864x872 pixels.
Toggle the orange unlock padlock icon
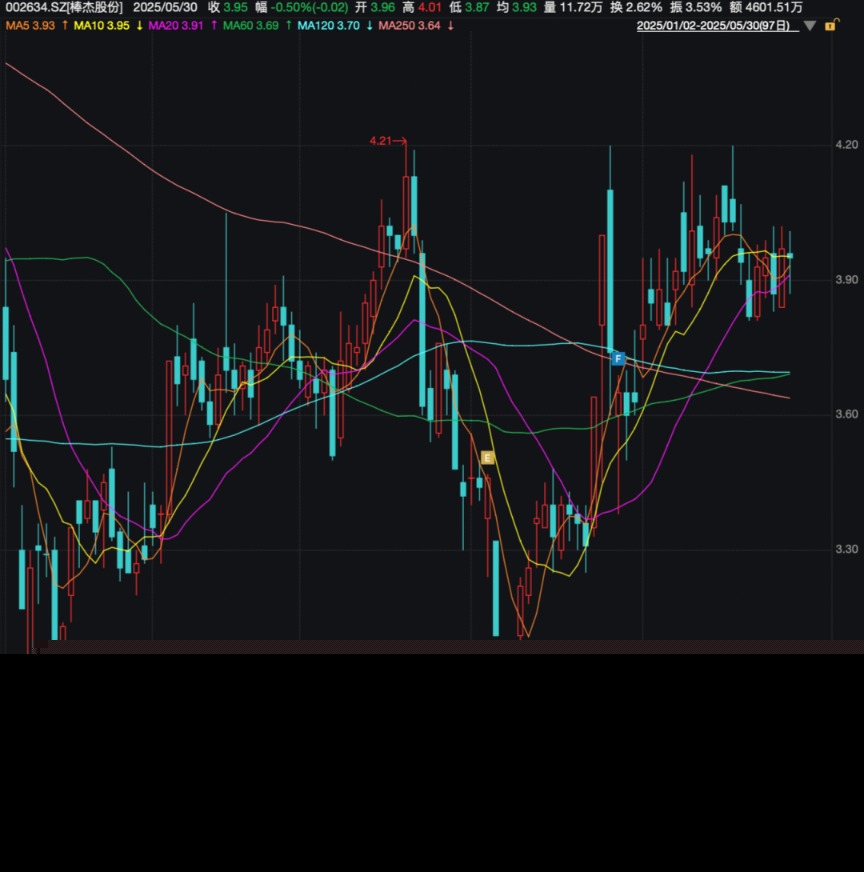click(x=831, y=25)
